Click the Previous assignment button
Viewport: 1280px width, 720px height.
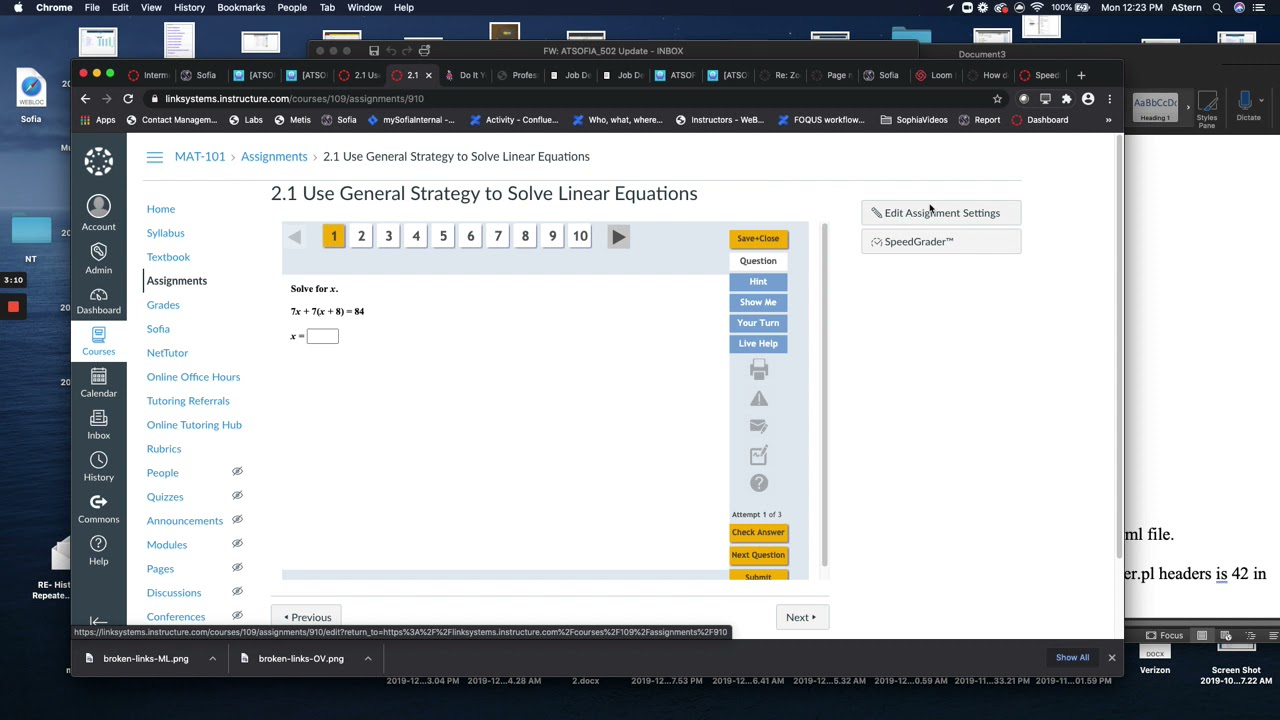(x=307, y=617)
